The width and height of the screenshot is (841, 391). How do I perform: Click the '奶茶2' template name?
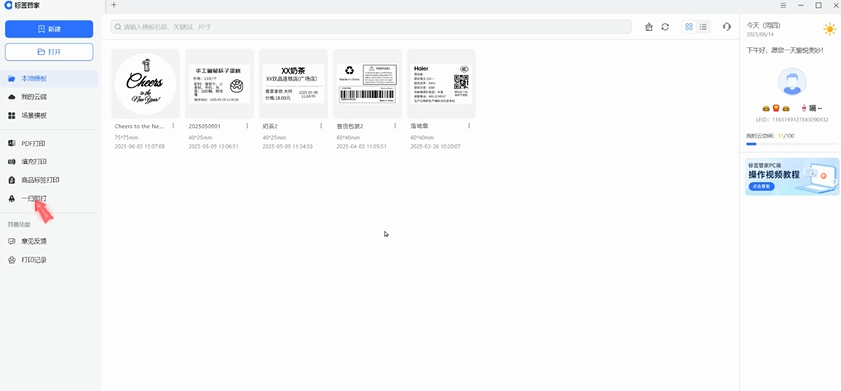pos(270,126)
